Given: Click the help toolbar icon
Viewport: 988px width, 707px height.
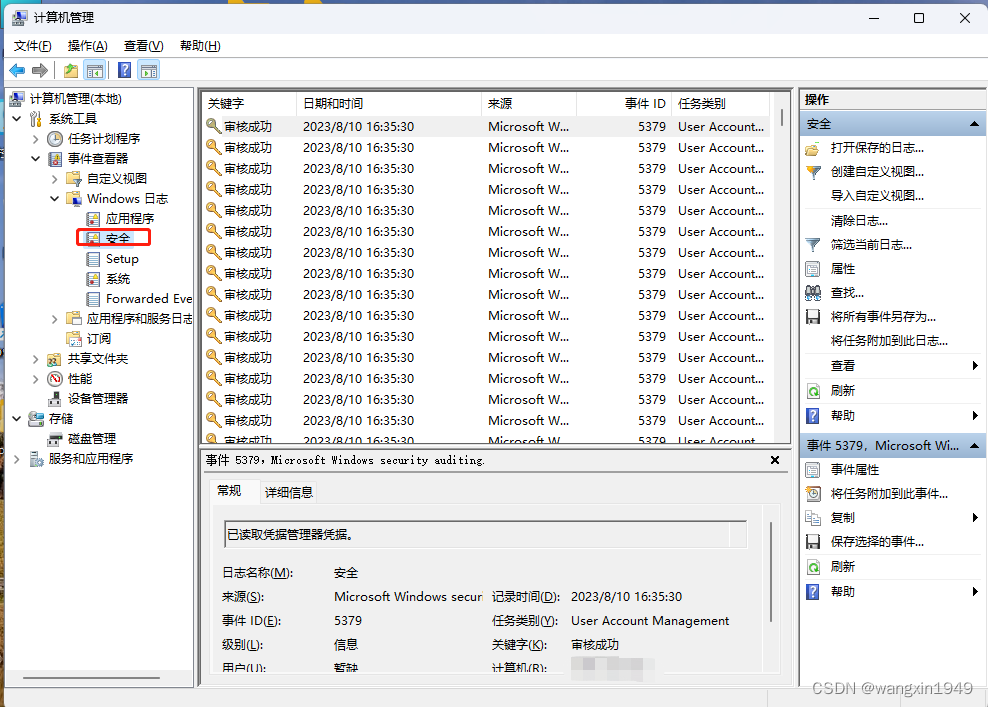Looking at the screenshot, I should point(122,70).
